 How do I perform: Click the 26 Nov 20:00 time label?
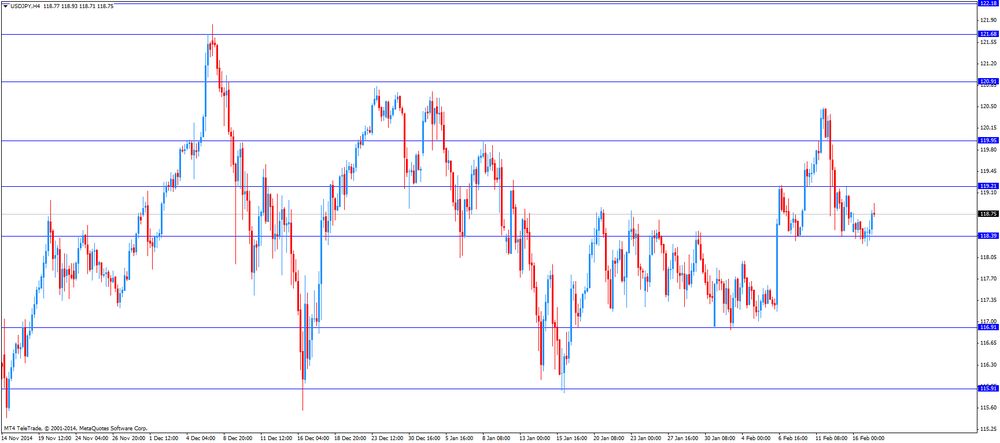(x=129, y=439)
